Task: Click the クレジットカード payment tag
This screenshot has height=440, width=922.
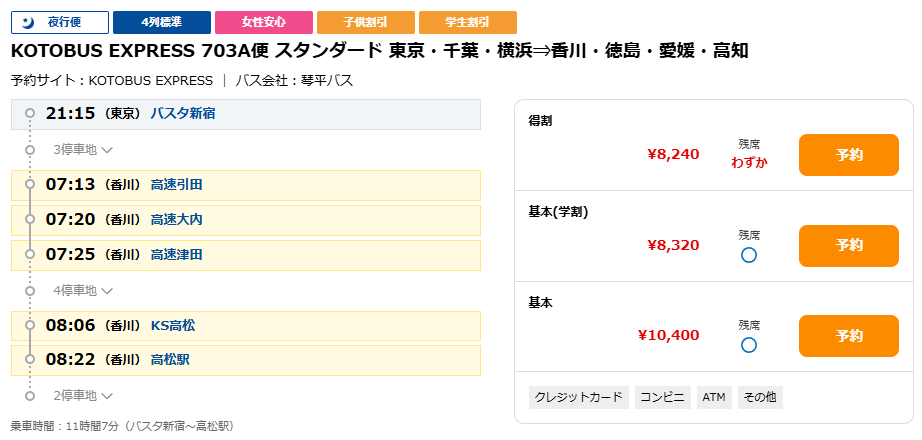Action: pyautogui.click(x=579, y=398)
